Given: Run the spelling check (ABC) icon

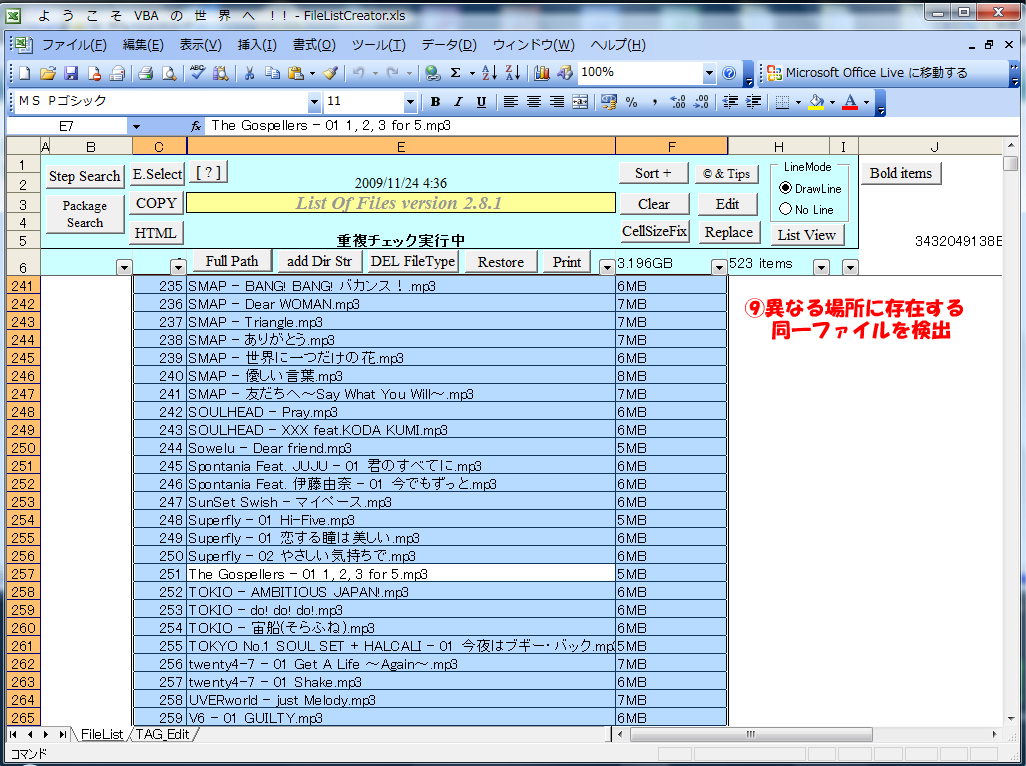Looking at the screenshot, I should tap(197, 73).
